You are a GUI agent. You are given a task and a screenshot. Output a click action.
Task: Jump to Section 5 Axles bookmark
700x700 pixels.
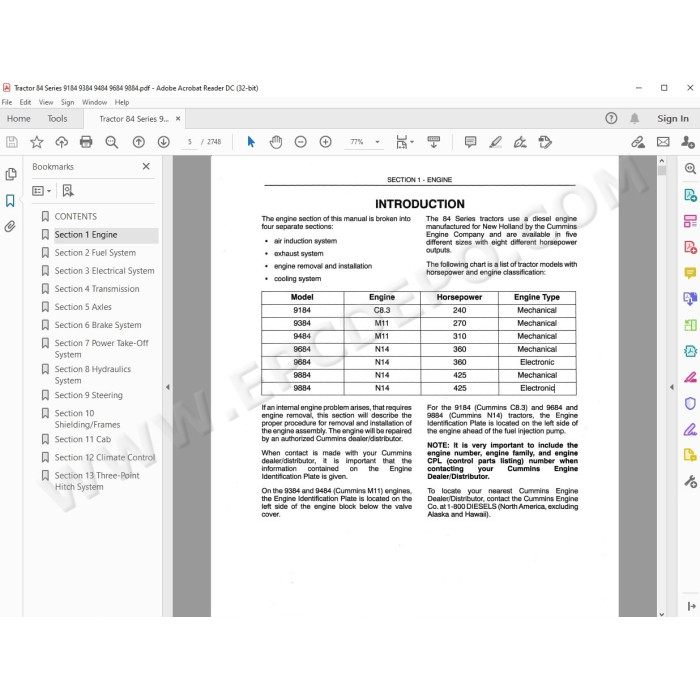(83, 307)
